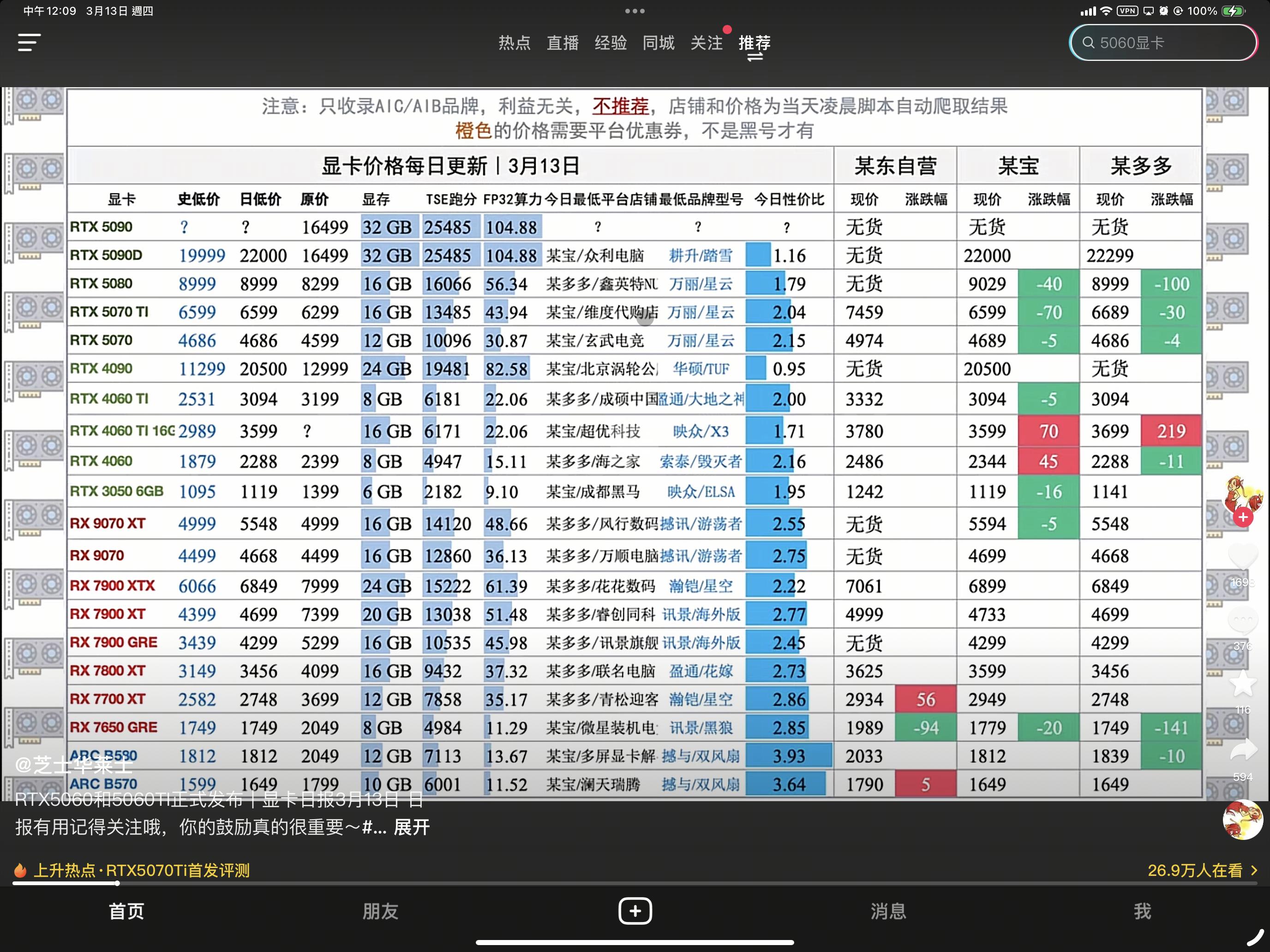Tap the red 219 price change cell

pos(1171,431)
